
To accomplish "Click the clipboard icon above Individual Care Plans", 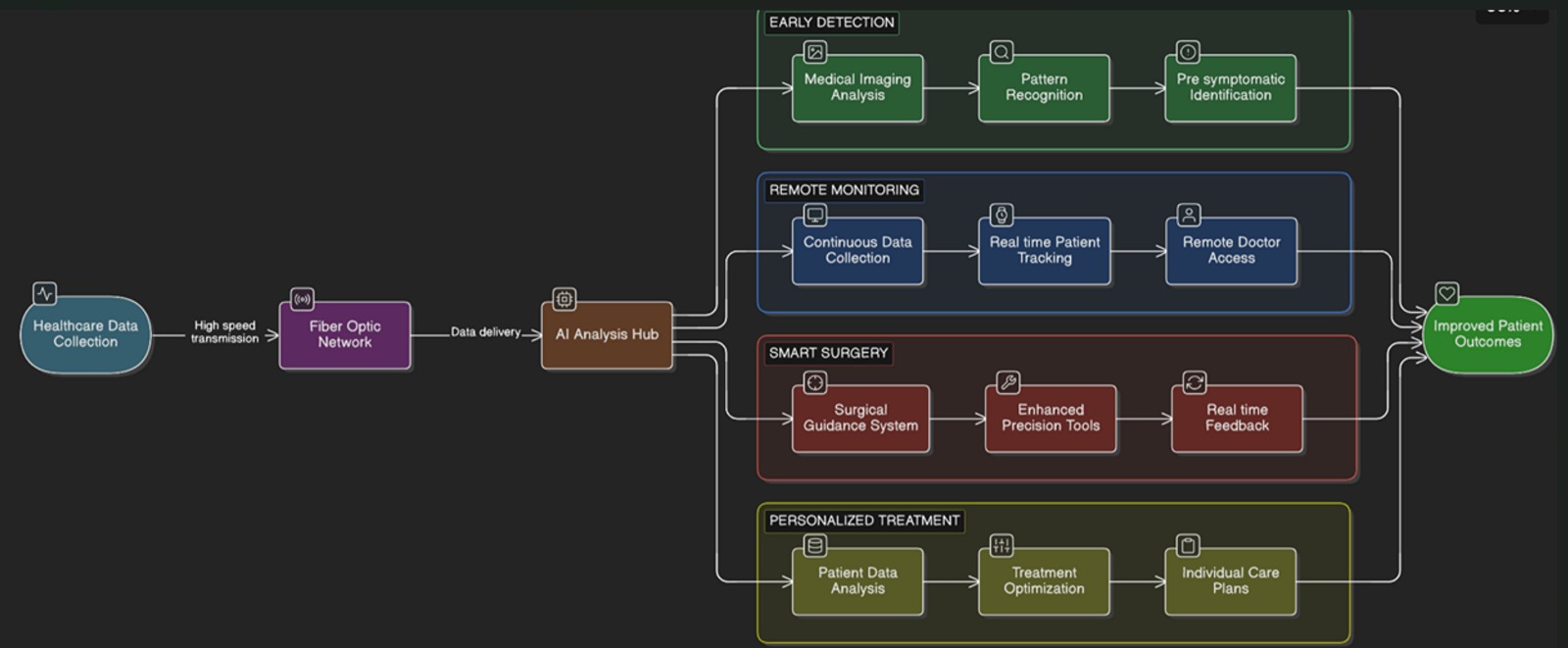I will (x=1188, y=545).
